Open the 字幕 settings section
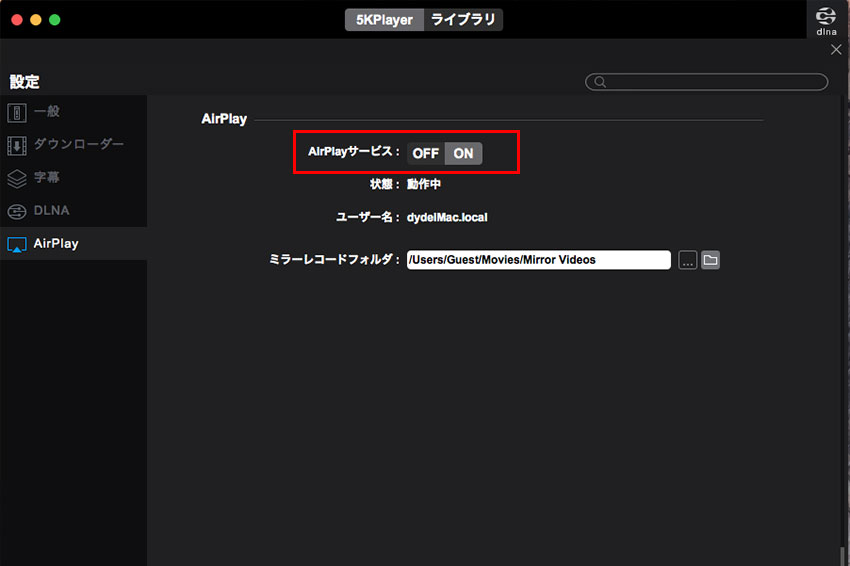 pyautogui.click(x=73, y=178)
